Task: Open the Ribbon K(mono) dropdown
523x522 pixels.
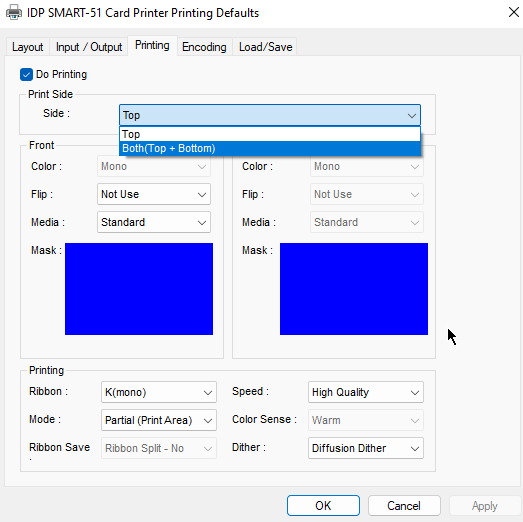Action: click(159, 392)
